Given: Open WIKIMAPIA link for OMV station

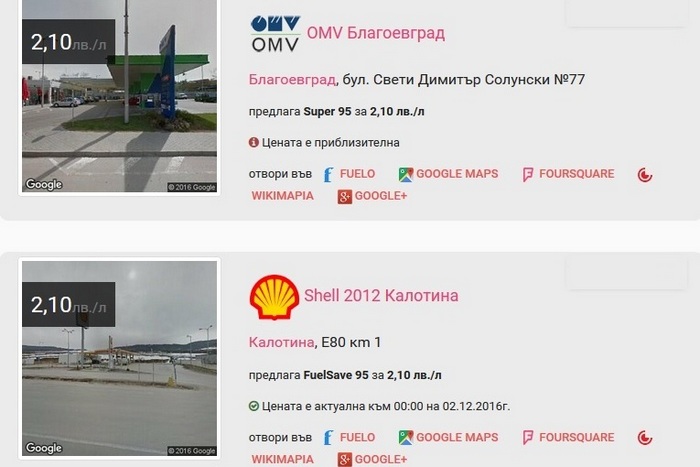Looking at the screenshot, I should pos(283,196).
